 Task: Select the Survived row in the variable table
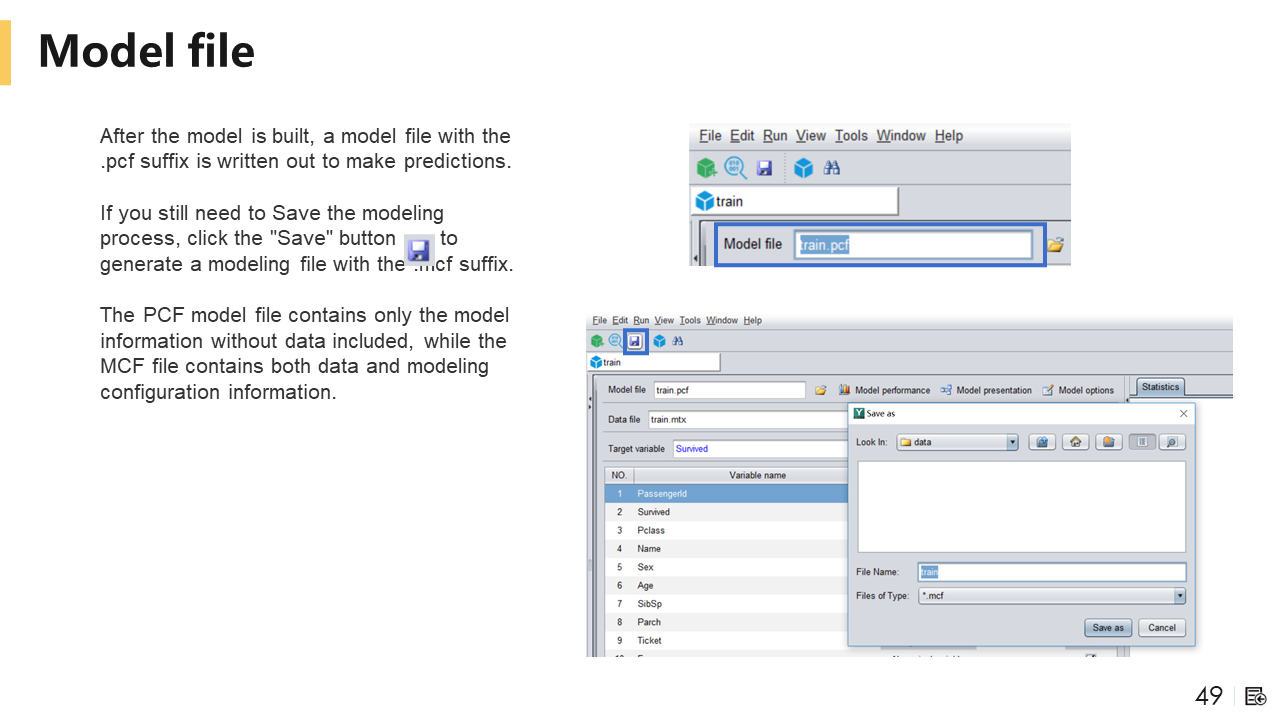tap(726, 512)
